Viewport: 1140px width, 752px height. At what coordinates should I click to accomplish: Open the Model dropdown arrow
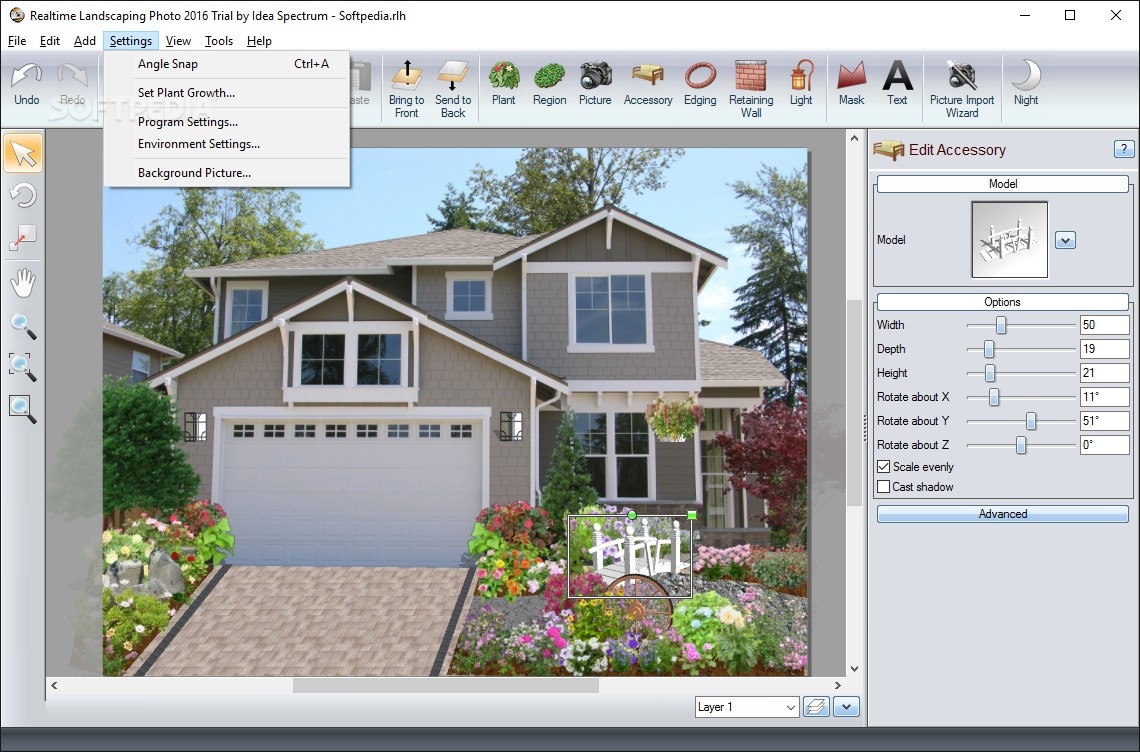pos(1065,240)
